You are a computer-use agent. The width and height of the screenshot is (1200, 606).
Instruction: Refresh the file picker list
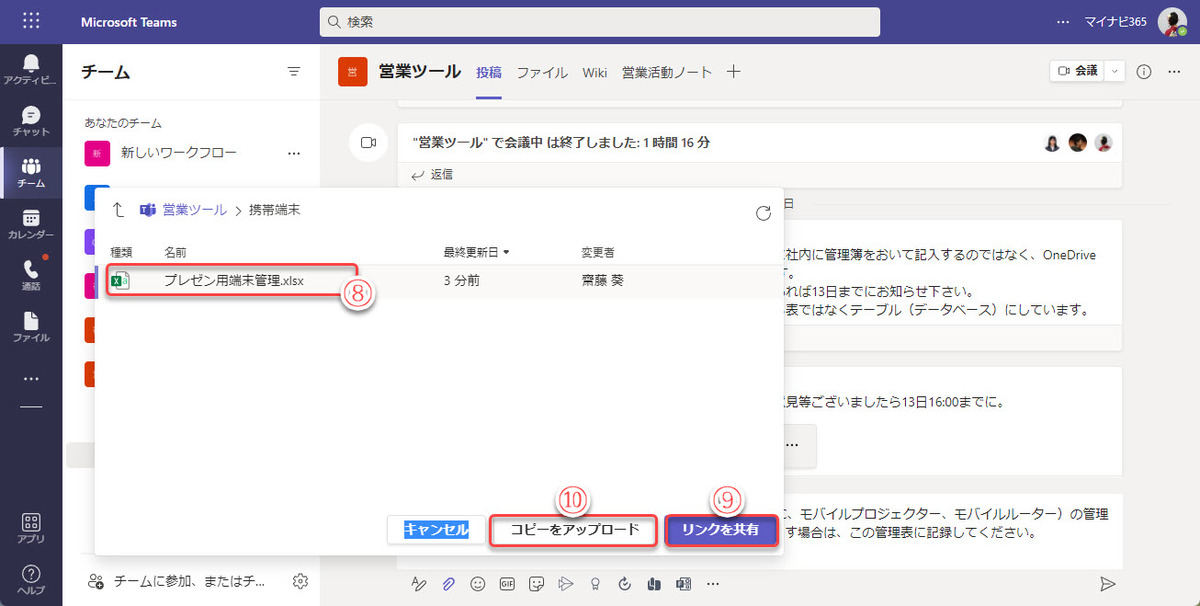coord(763,212)
